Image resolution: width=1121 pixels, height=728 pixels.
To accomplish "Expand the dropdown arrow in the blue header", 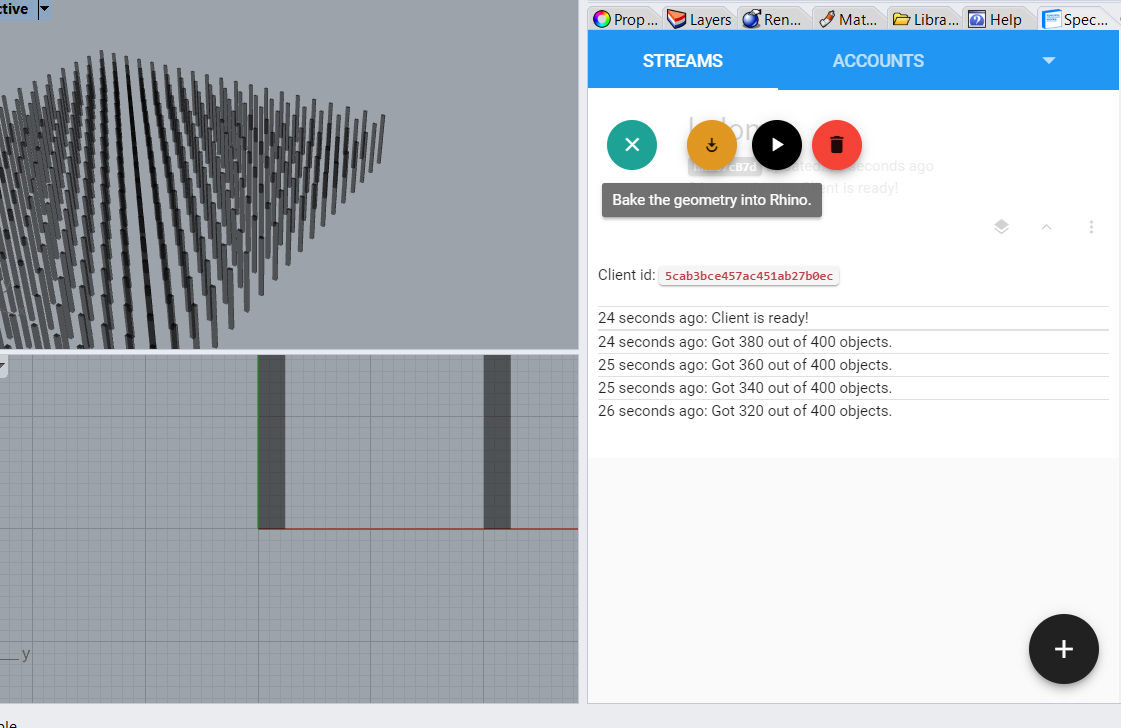I will click(1049, 61).
